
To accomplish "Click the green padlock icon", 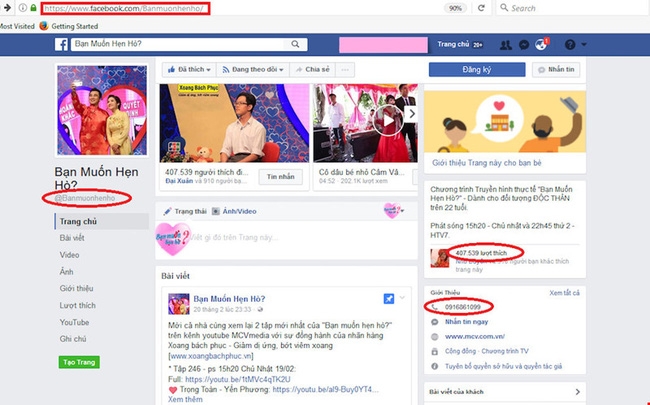I will pos(33,7).
